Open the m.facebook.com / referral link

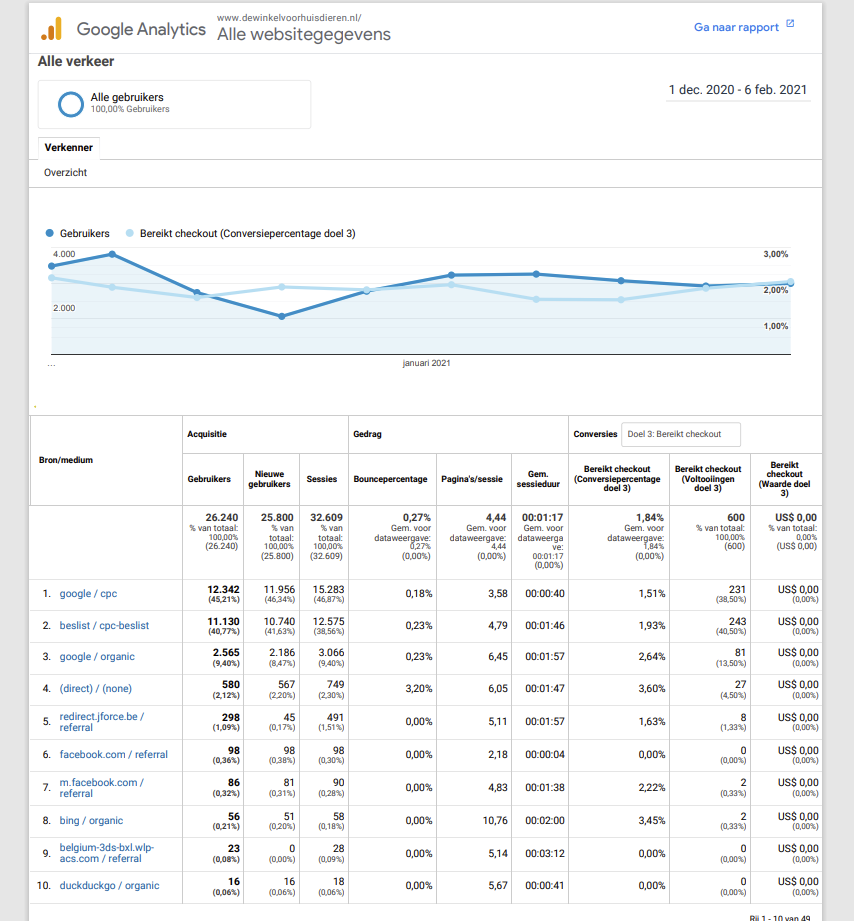pos(102,788)
